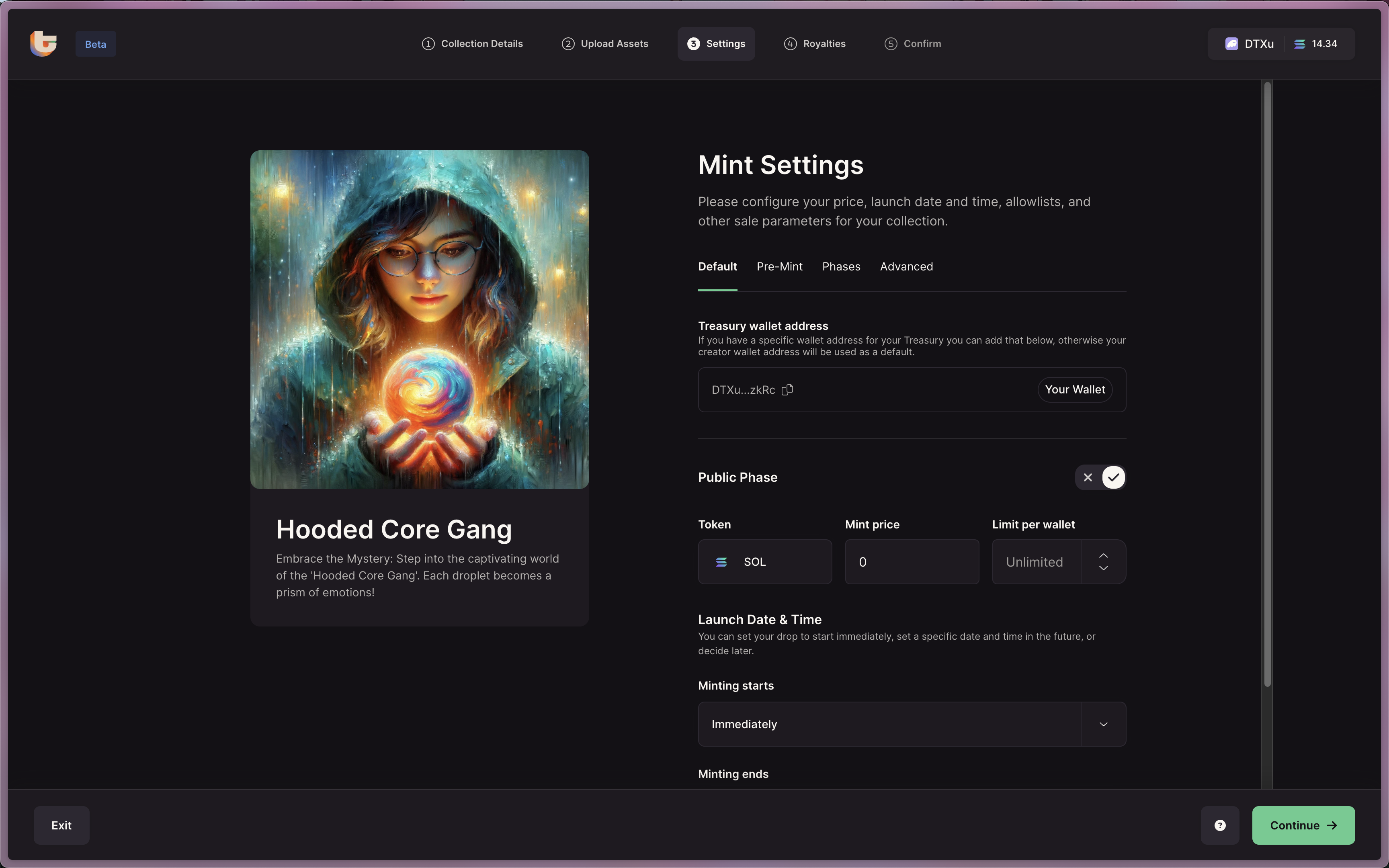Click the orange app logo
Viewport: 1389px width, 868px height.
point(44,44)
